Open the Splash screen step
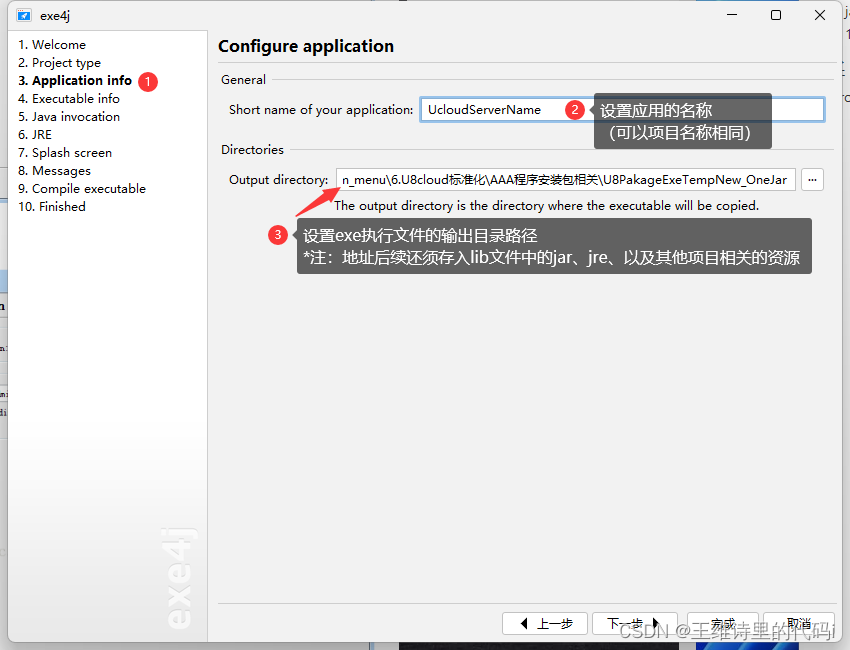This screenshot has height=650, width=850. point(65,153)
